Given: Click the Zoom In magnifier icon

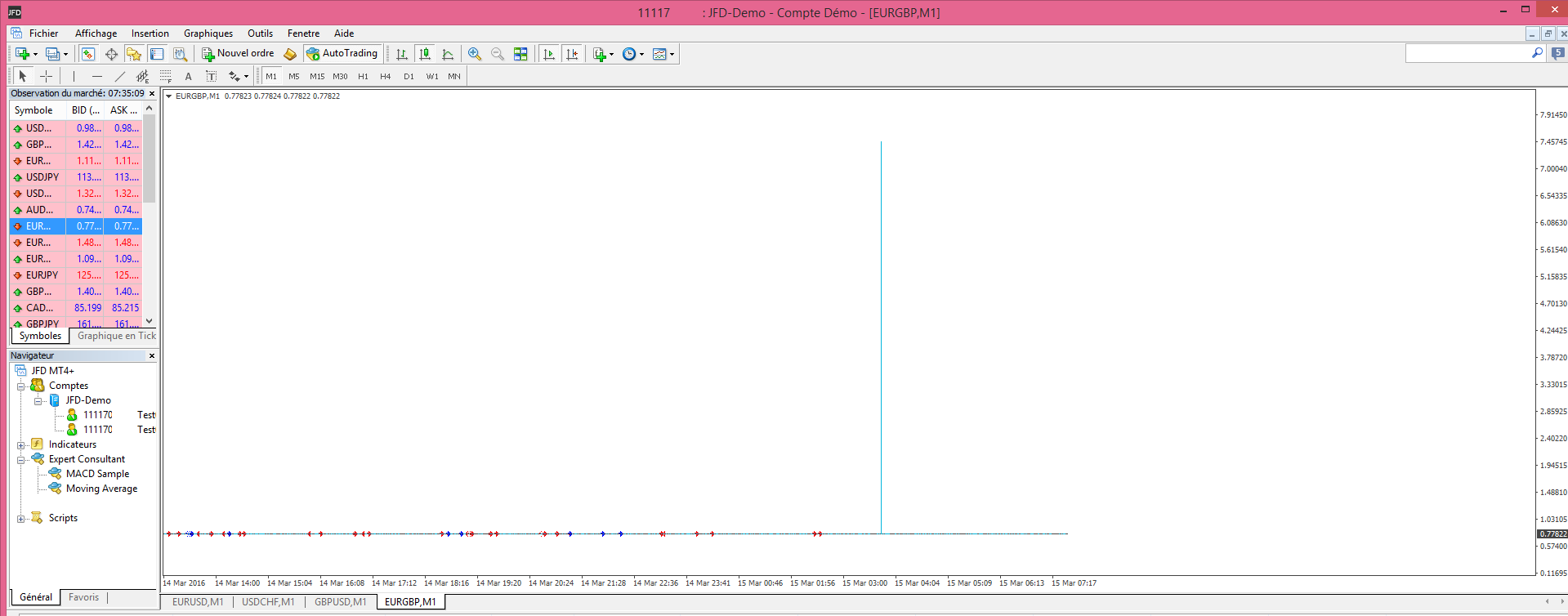Looking at the screenshot, I should pos(474,54).
